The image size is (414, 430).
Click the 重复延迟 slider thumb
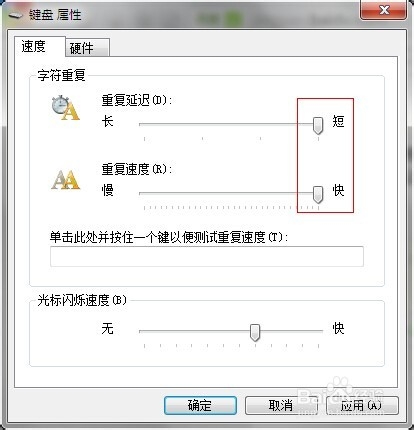pos(318,125)
